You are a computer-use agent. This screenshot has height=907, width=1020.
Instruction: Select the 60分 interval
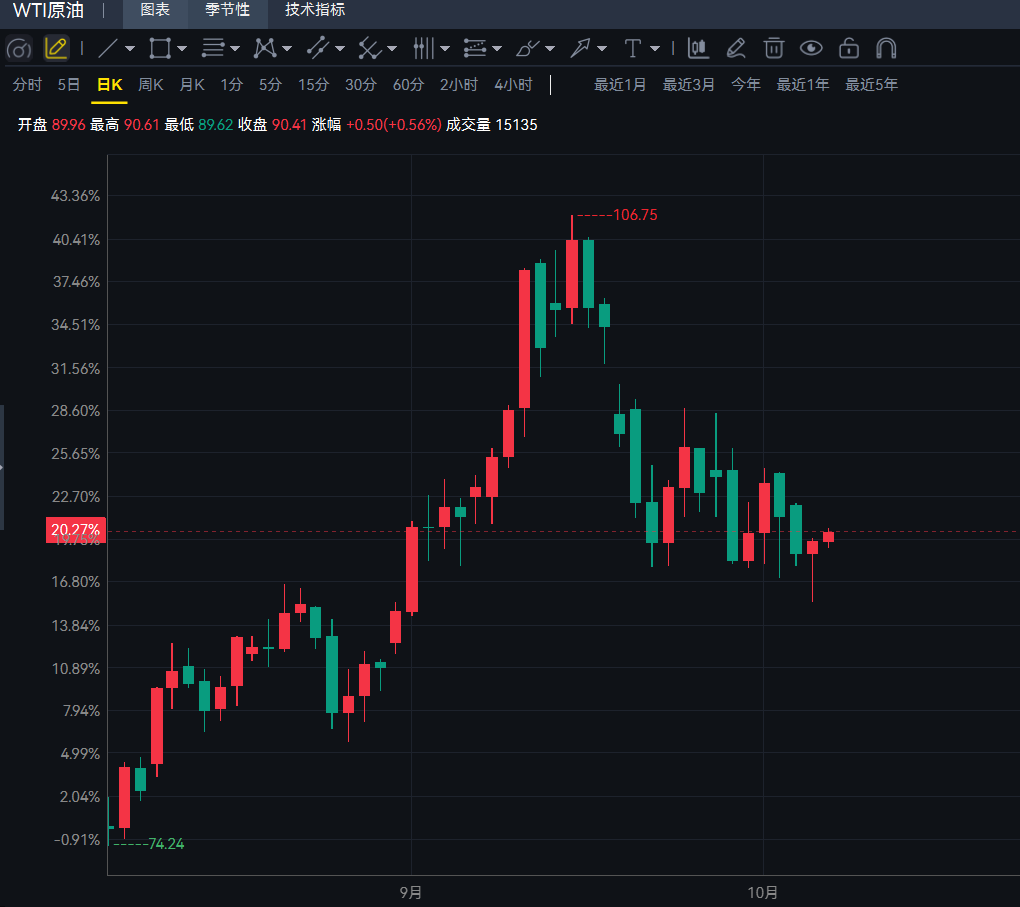point(409,85)
